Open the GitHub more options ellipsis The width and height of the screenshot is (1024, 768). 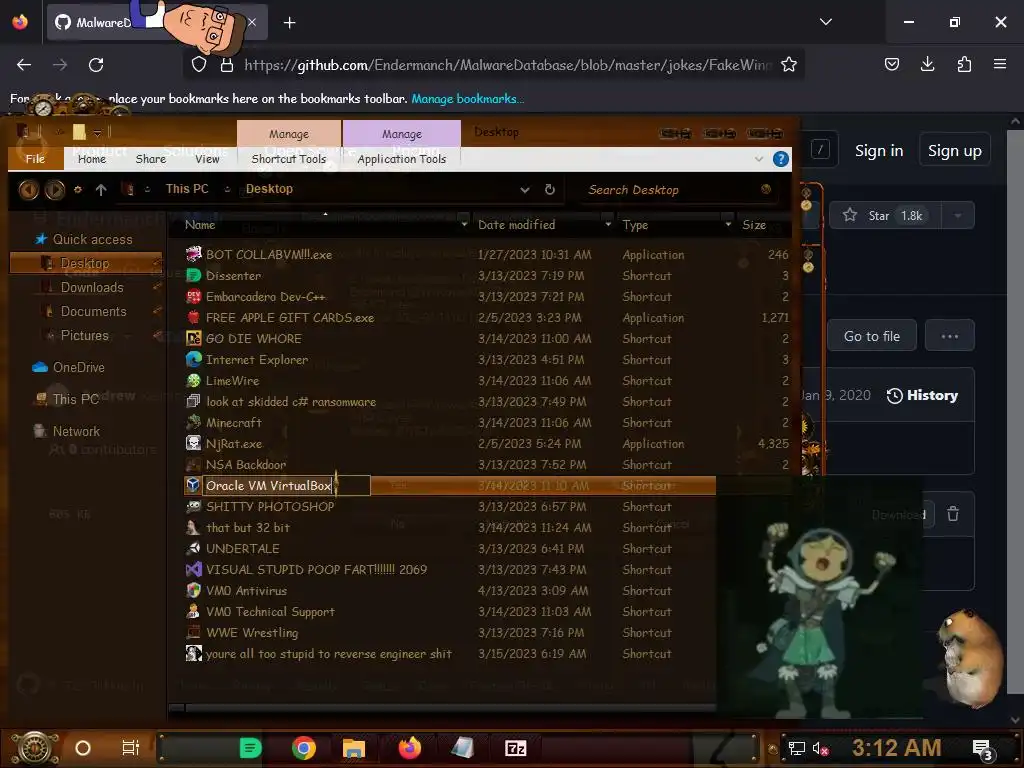[x=950, y=336]
